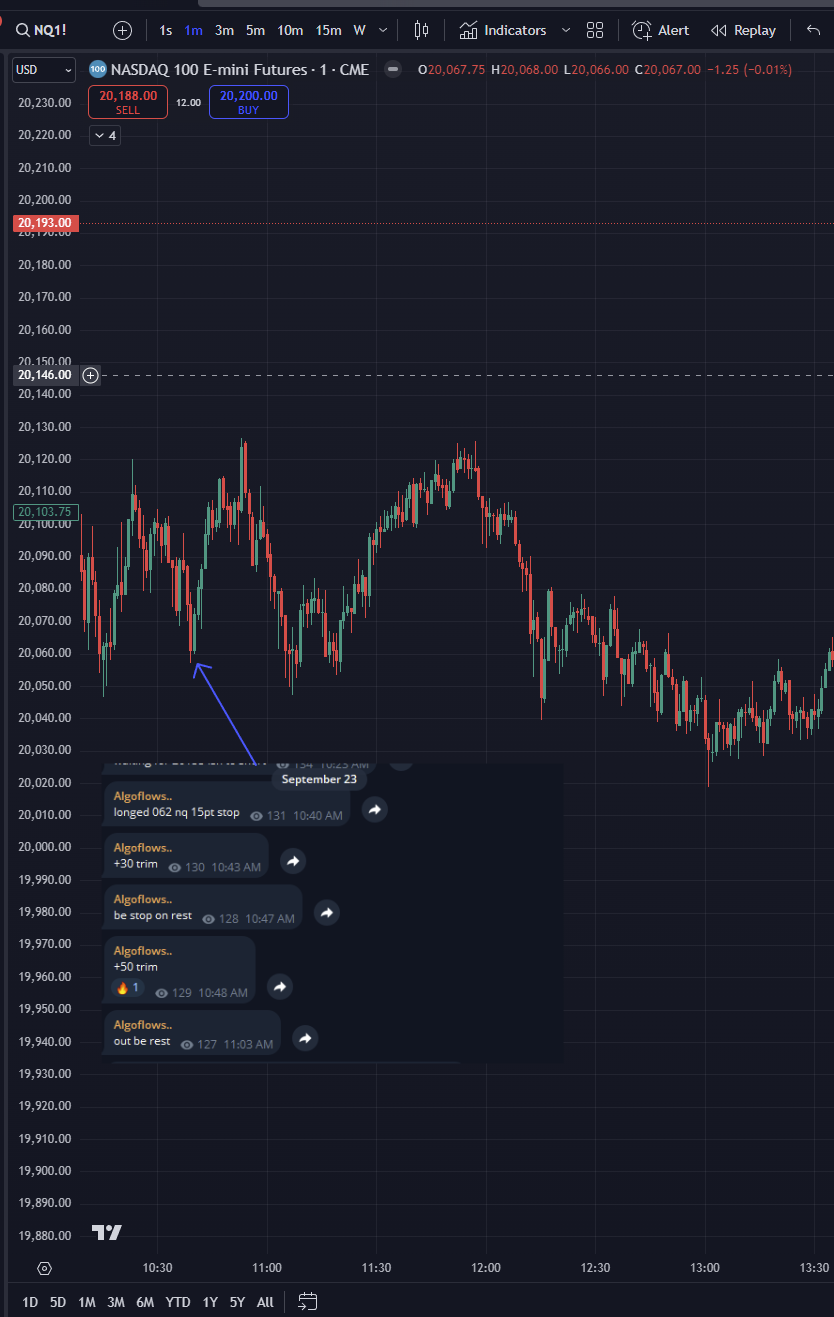Select the 15m timeframe
This screenshot has height=1317, width=834.
pos(328,30)
